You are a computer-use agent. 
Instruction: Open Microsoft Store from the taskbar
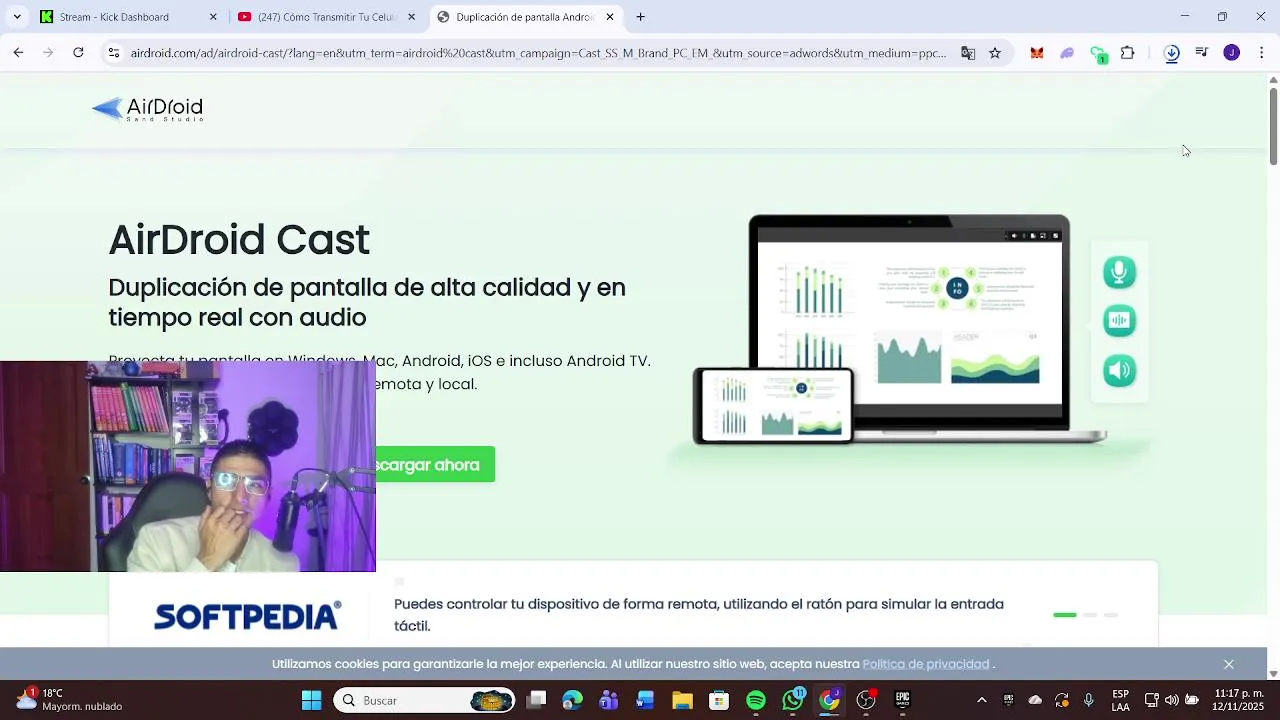[719, 700]
